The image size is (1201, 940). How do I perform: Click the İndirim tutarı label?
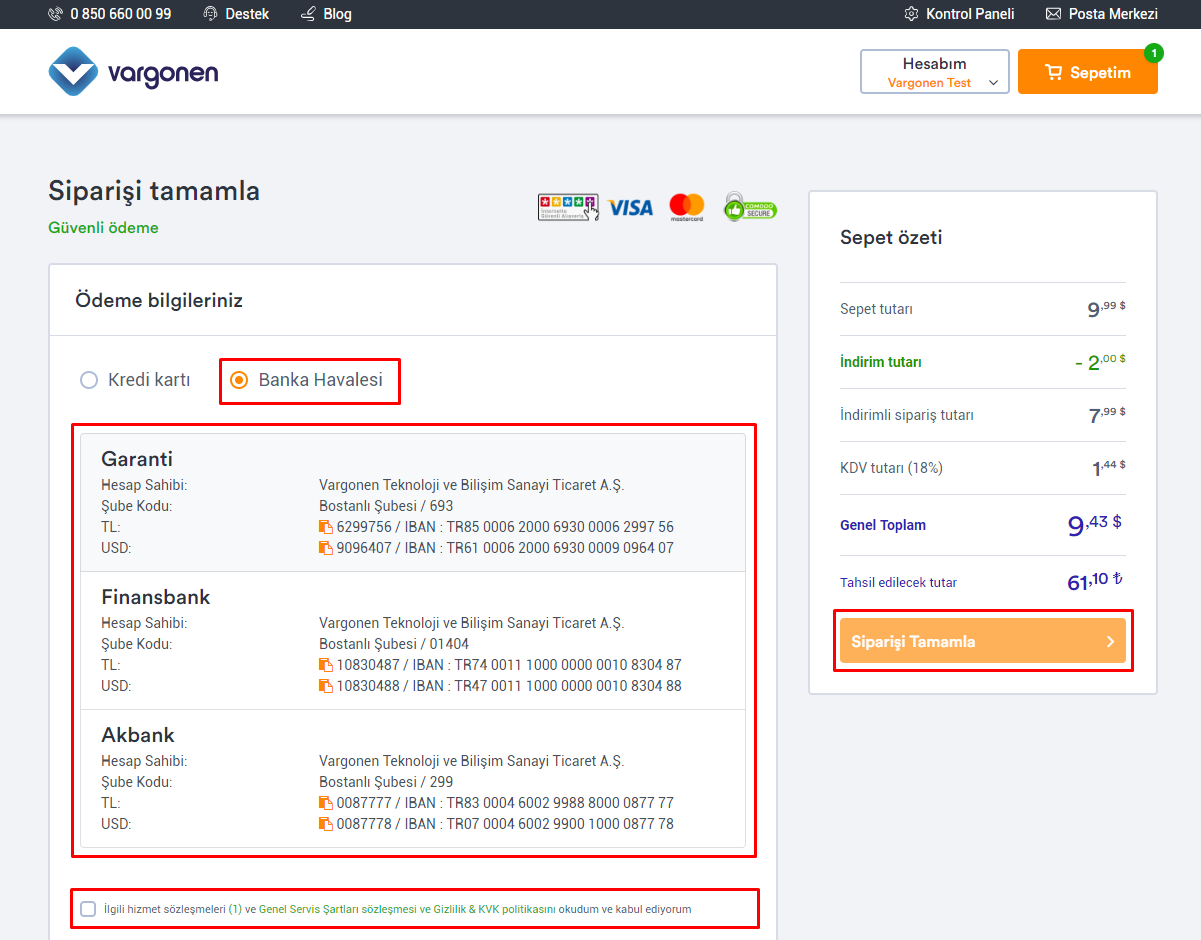tap(881, 362)
